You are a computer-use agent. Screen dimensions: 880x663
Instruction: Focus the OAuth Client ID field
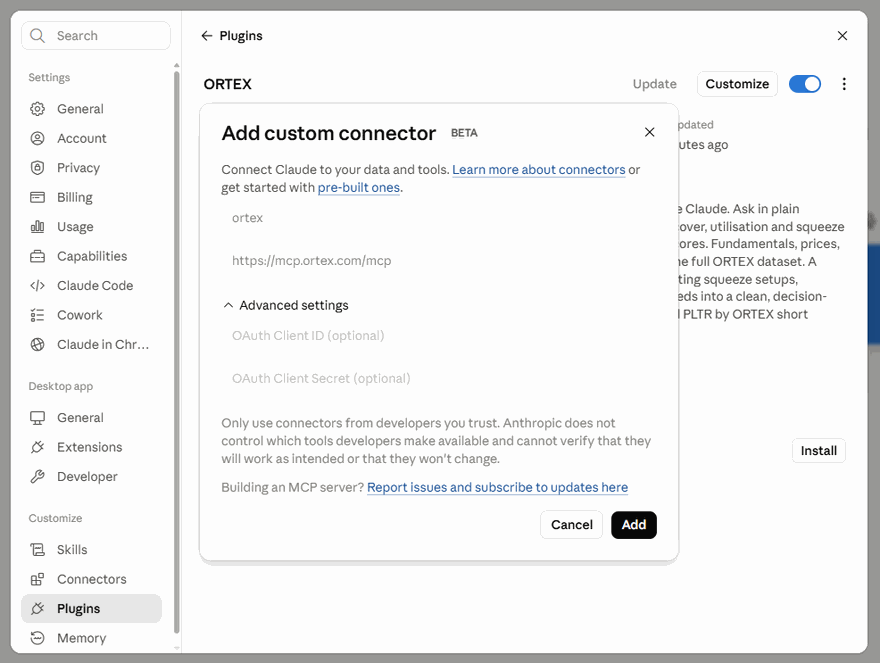(439, 335)
